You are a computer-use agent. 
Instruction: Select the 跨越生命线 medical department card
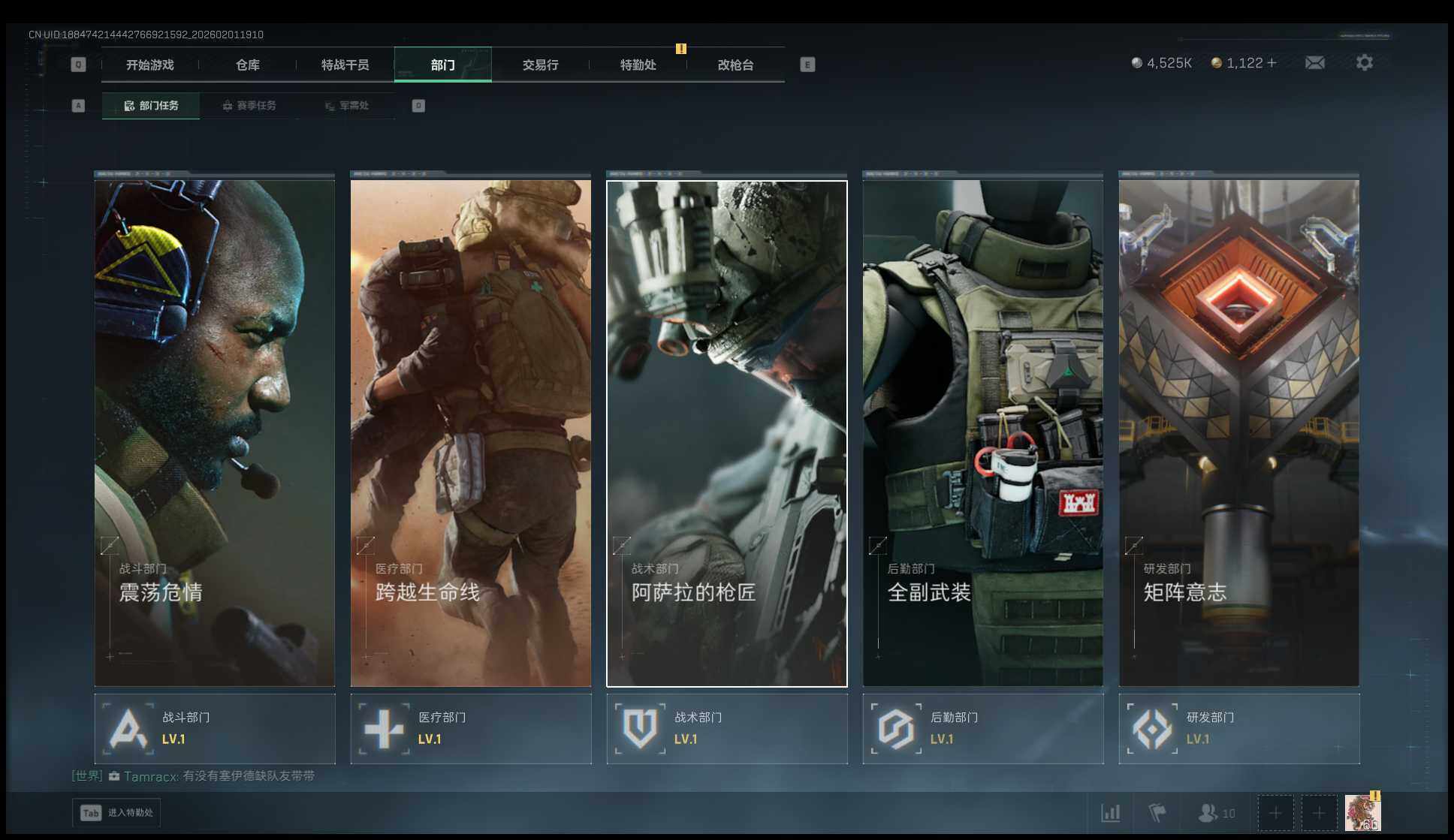tap(470, 433)
